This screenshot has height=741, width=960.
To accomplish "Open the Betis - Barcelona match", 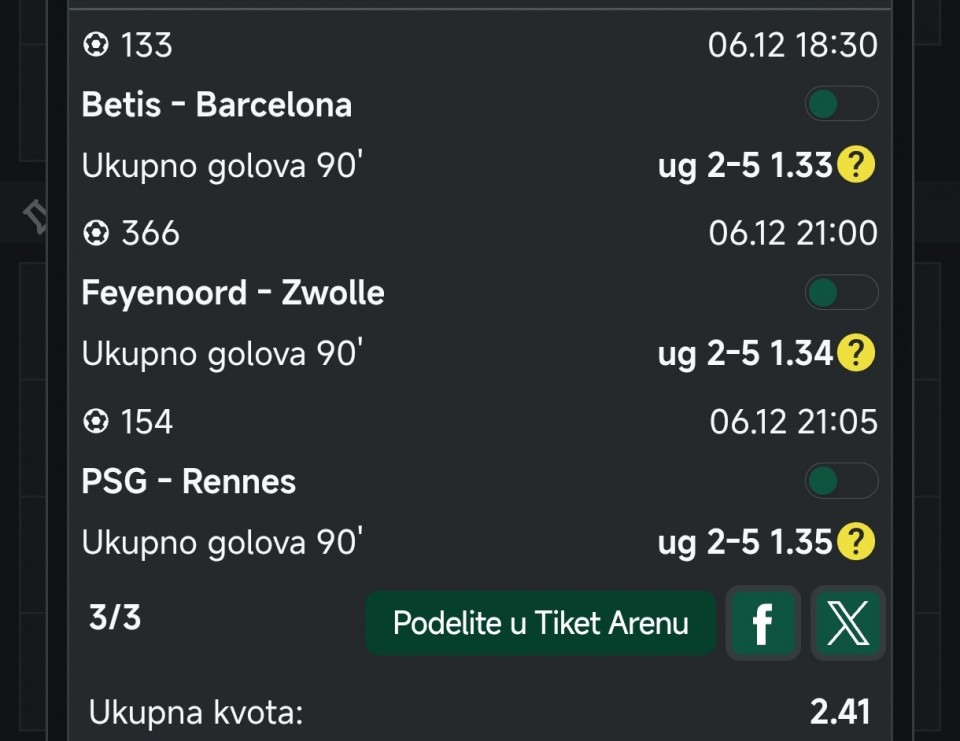I will pos(216,105).
